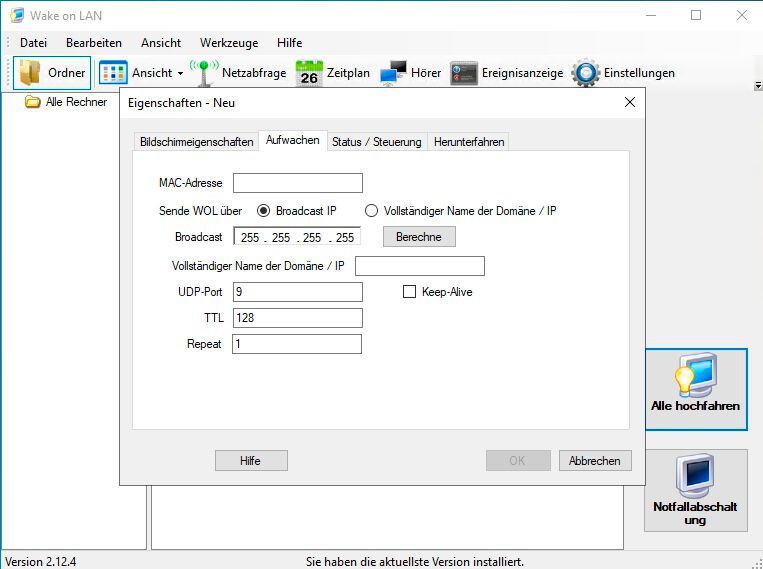Select Alle Rechner in the tree

point(75,102)
